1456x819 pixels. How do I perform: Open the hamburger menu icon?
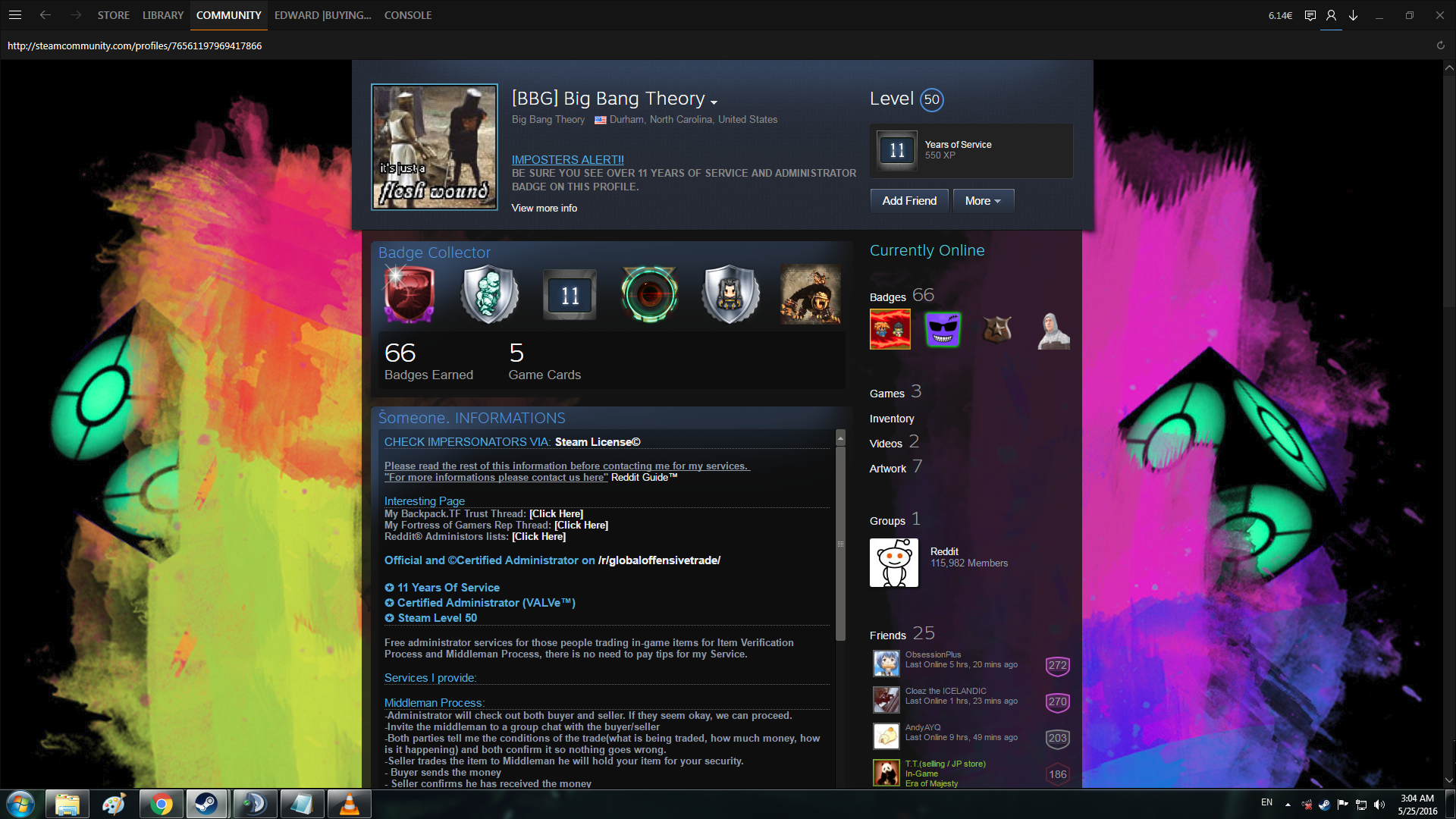click(x=15, y=14)
